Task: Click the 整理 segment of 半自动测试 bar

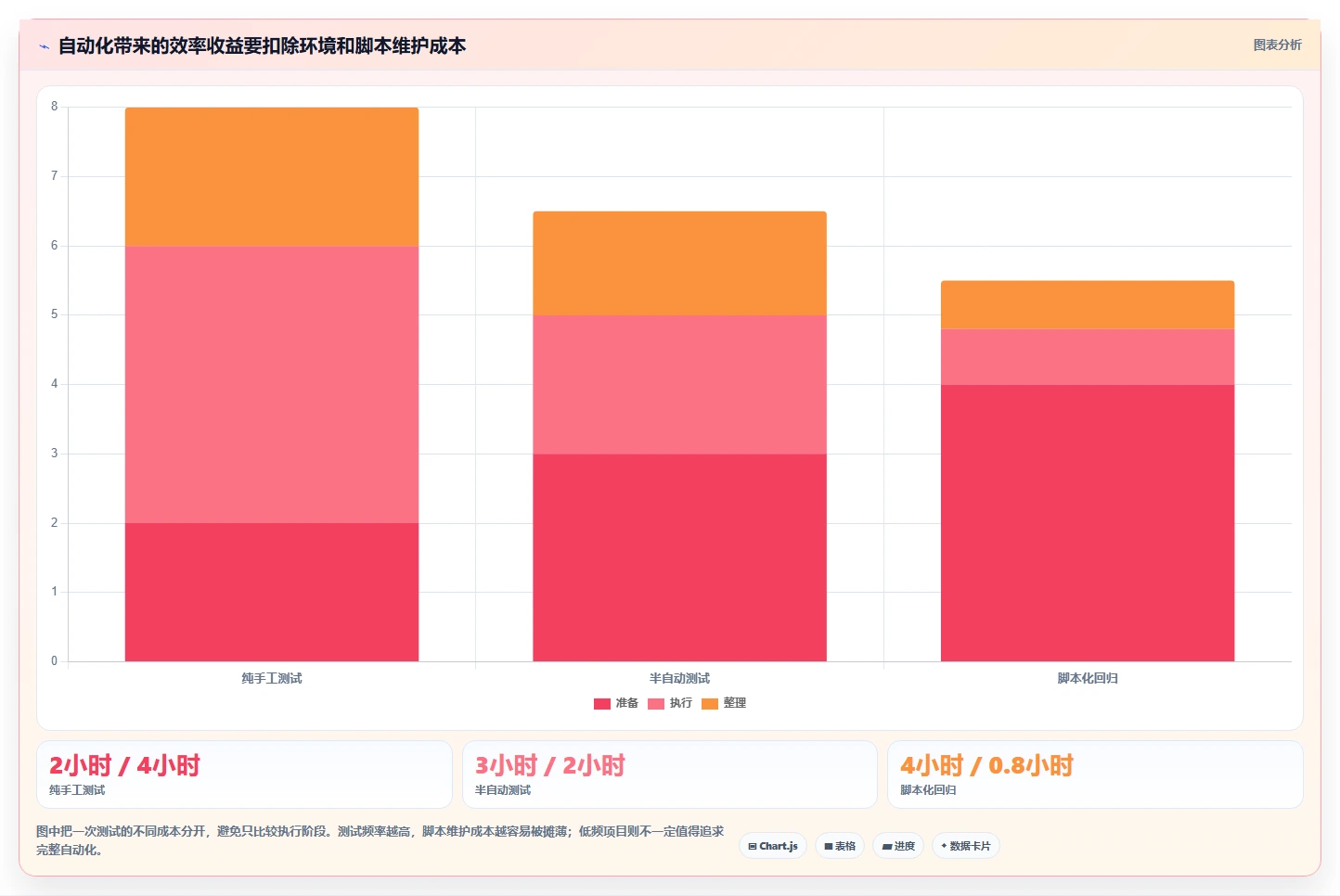Action: 679,263
